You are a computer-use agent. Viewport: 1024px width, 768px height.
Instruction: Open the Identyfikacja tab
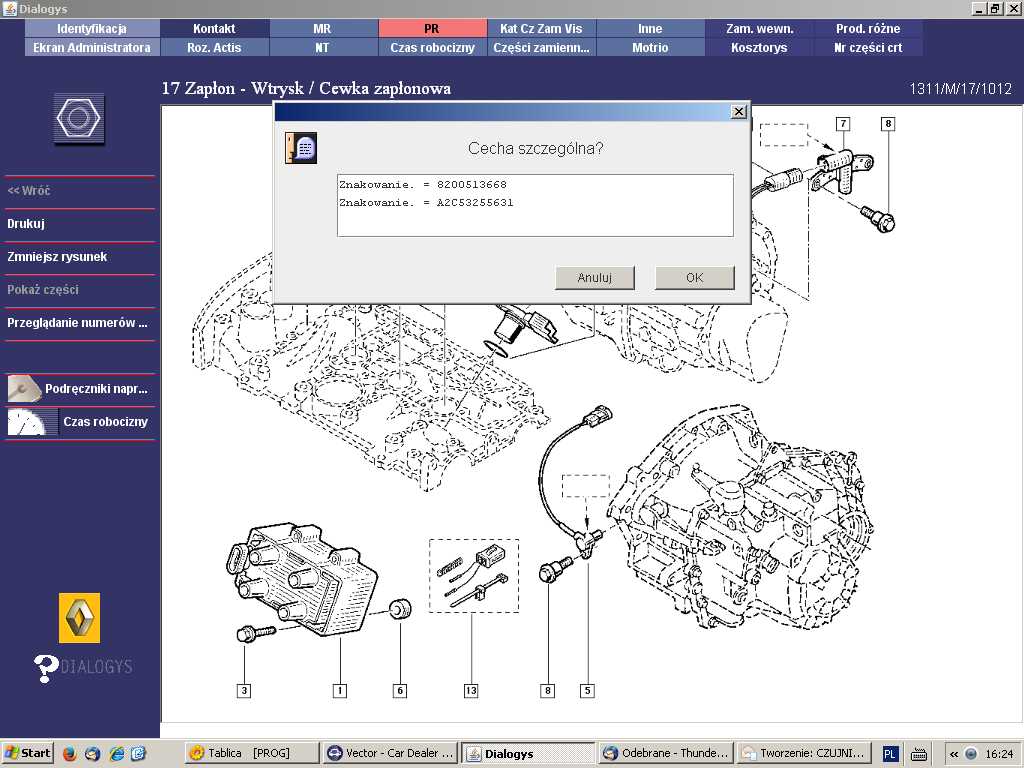tap(92, 28)
